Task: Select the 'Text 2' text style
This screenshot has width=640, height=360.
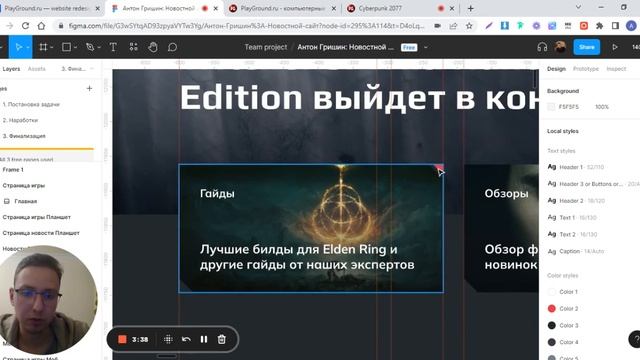Action: point(572,234)
